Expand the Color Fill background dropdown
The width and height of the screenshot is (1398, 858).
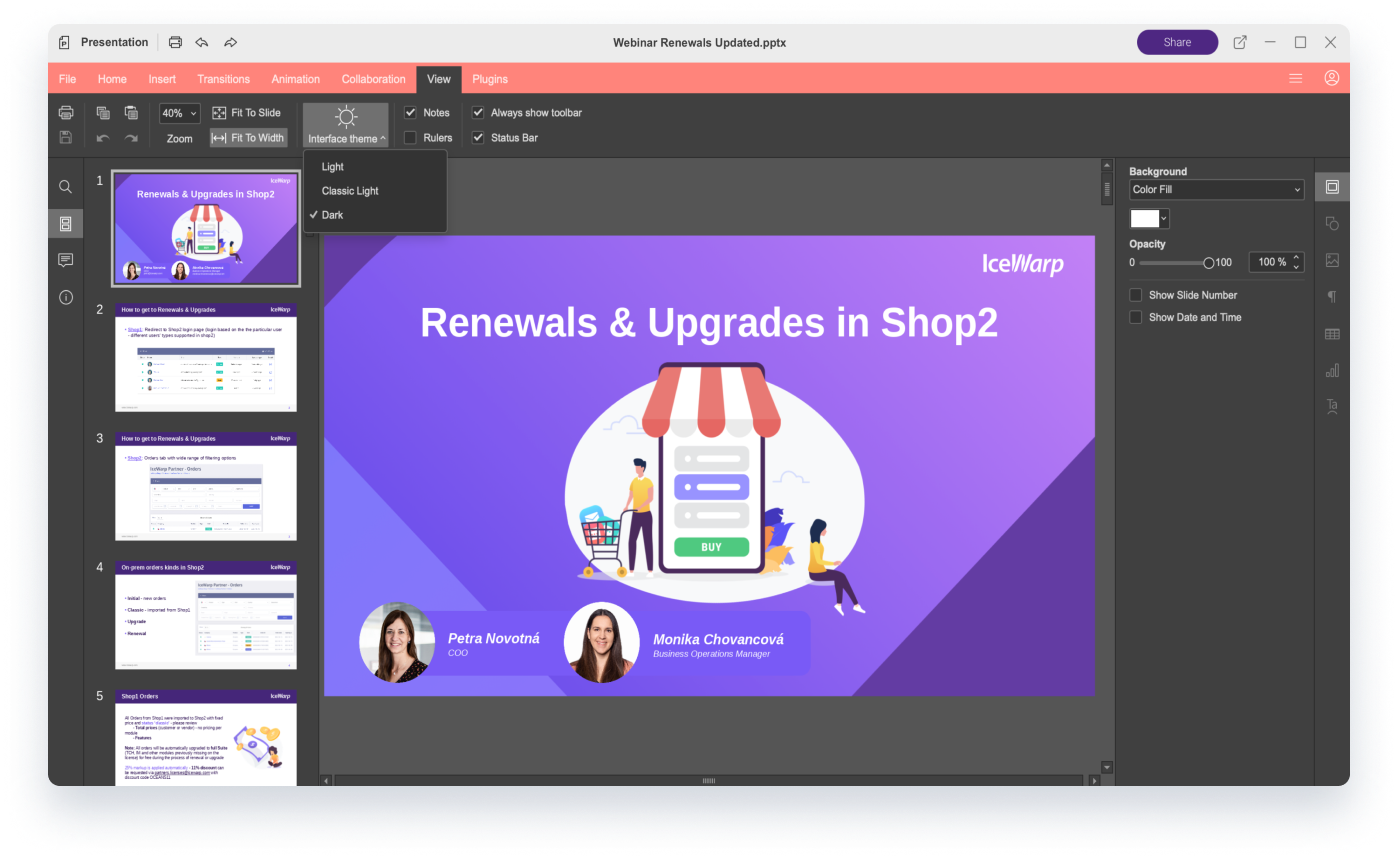(x=1216, y=190)
